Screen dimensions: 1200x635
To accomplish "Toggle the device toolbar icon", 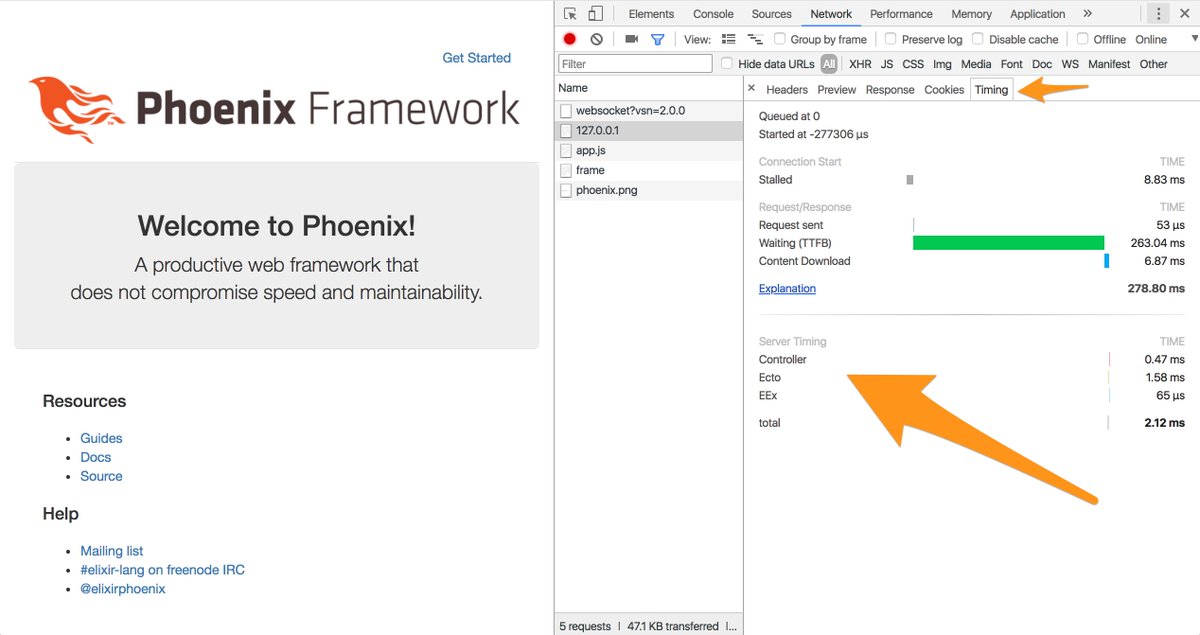I will click(595, 14).
